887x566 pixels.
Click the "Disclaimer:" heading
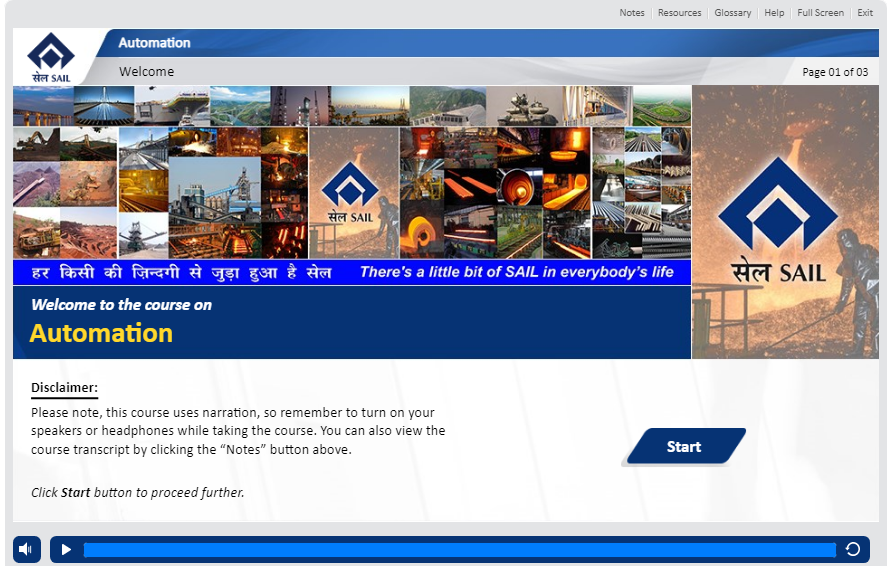coord(64,388)
